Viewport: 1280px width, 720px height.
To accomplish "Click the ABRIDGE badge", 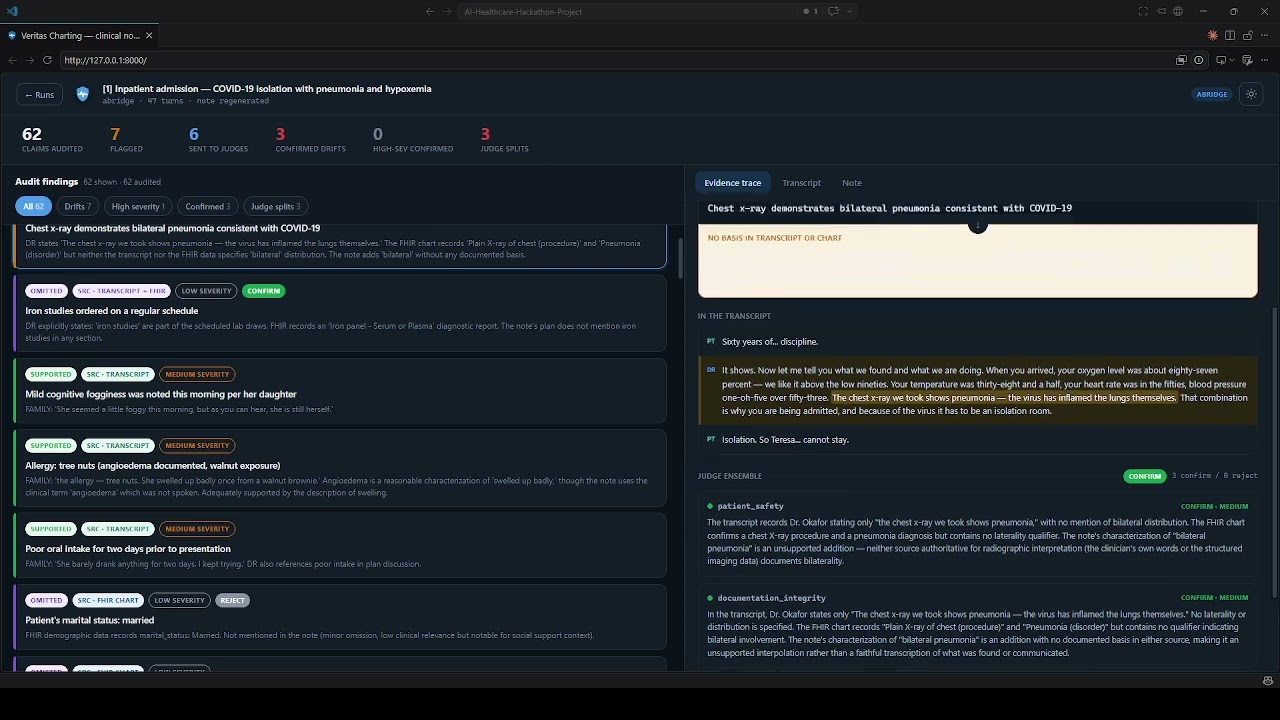I will tap(1212, 95).
